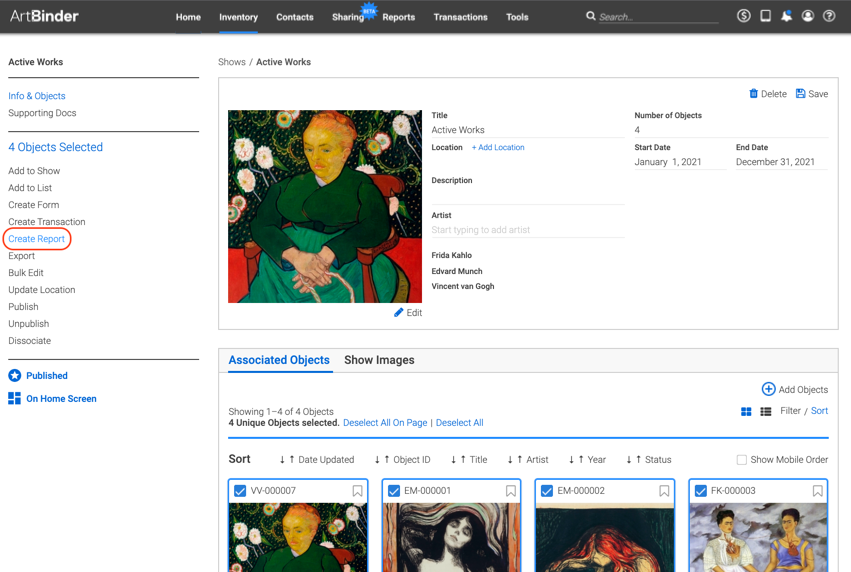Click Add to Show

coord(34,170)
